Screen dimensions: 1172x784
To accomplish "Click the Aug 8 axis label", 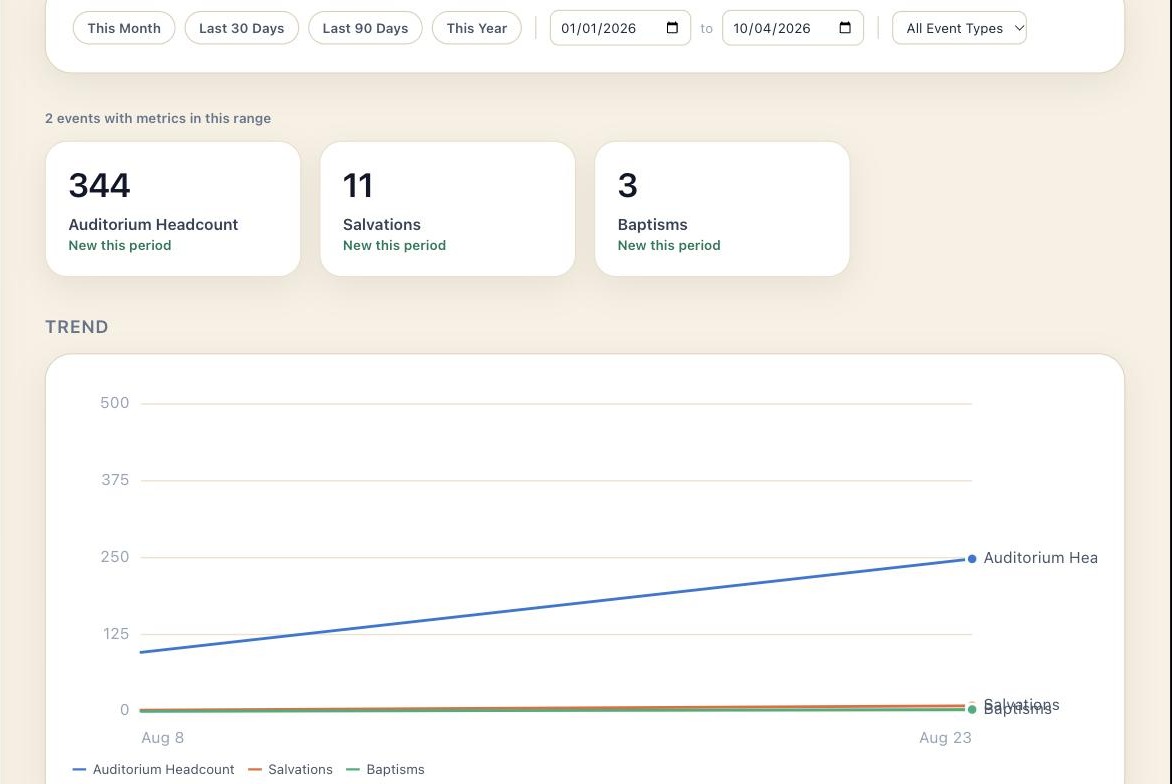I will [162, 738].
